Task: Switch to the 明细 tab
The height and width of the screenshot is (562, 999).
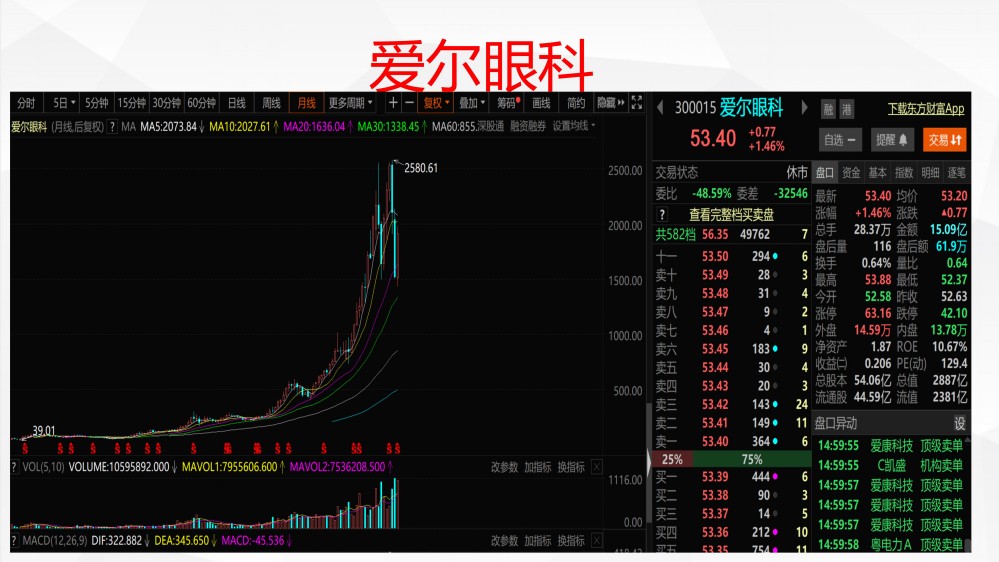Action: 930,173
